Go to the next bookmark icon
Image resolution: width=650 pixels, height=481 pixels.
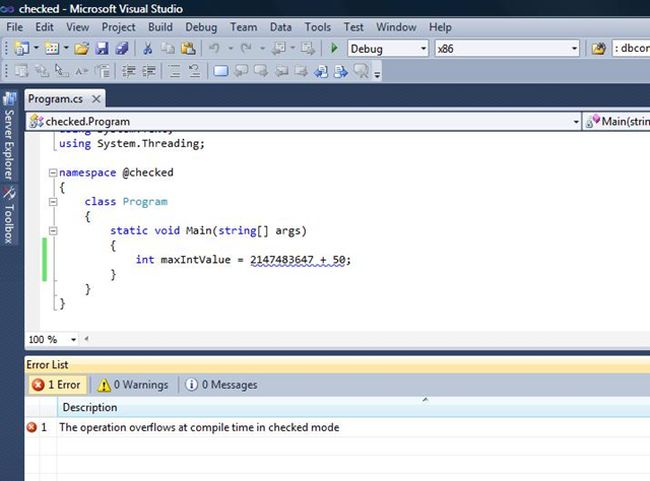tap(261, 71)
